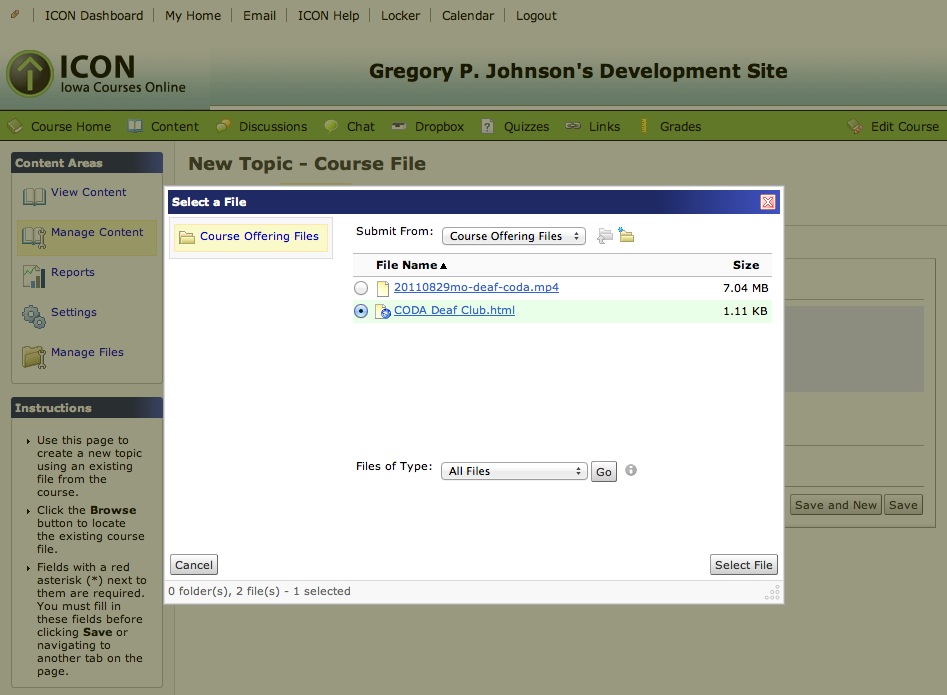Open the Submit From dropdown
Screen dimensions: 947x695
click(x=513, y=236)
